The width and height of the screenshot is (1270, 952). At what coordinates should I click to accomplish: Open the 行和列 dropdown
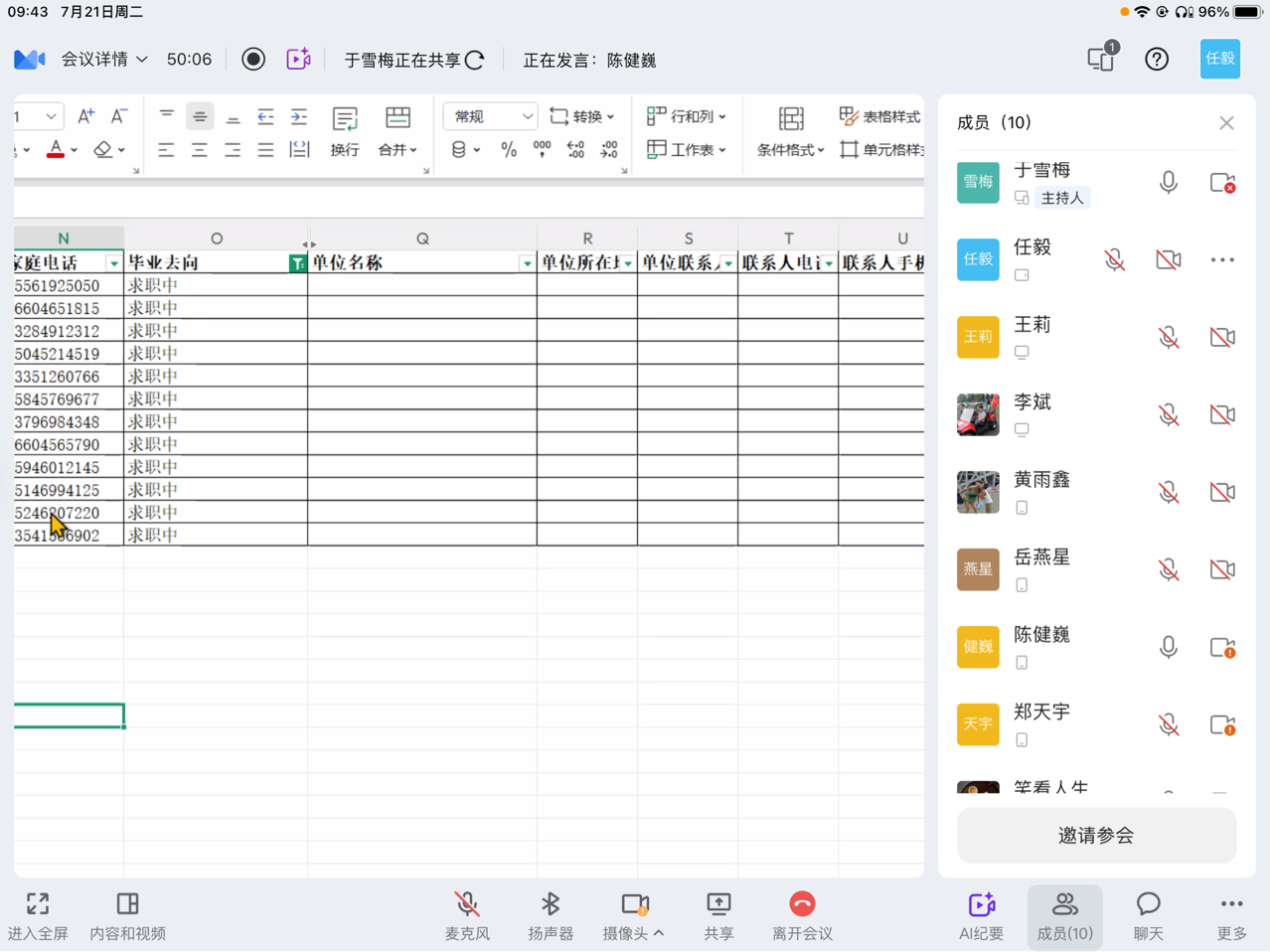click(x=687, y=116)
